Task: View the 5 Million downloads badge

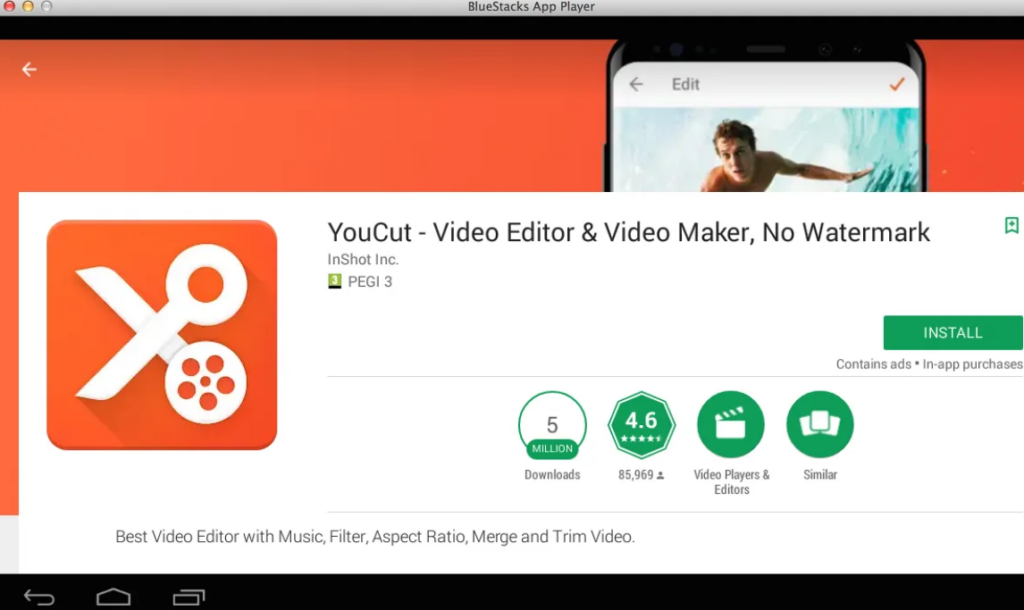Action: (552, 425)
